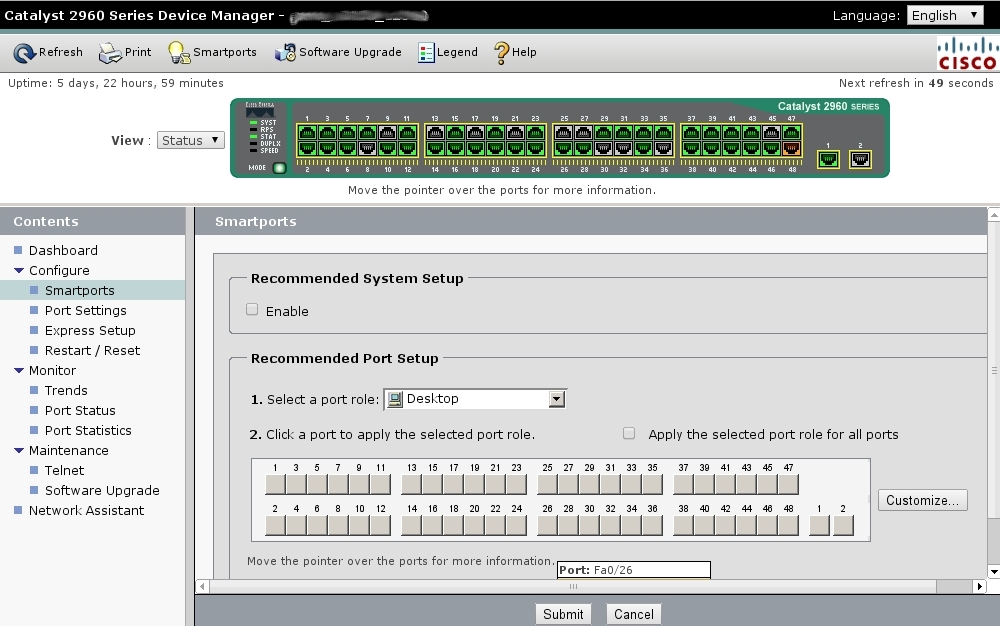This screenshot has width=1000, height=626.
Task: Open the View Status dropdown
Action: [x=191, y=140]
